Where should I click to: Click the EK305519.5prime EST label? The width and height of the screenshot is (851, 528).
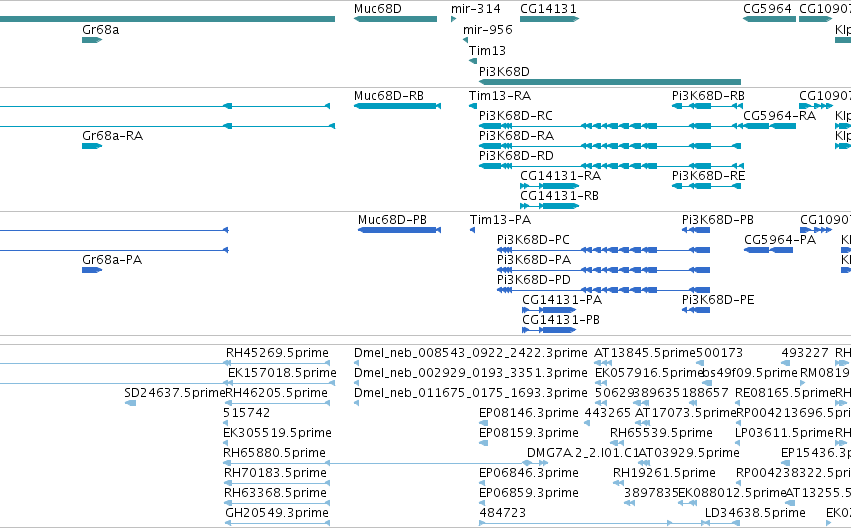[277, 434]
